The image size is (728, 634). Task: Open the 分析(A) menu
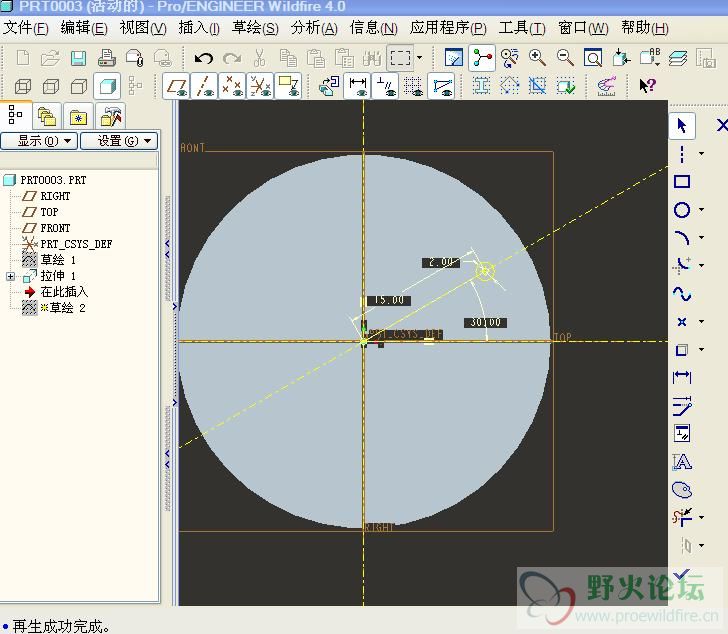[x=314, y=28]
